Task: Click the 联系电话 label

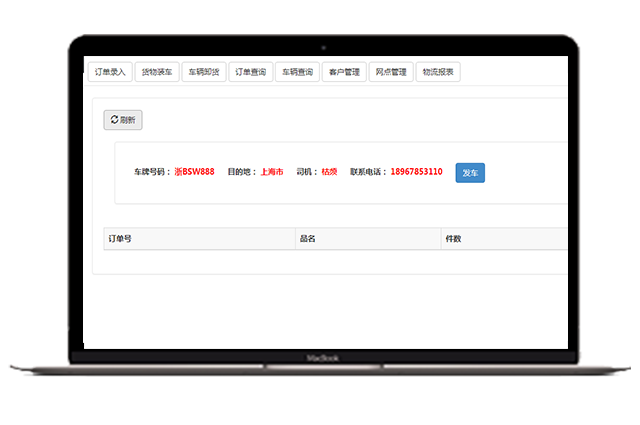Action: click(369, 172)
